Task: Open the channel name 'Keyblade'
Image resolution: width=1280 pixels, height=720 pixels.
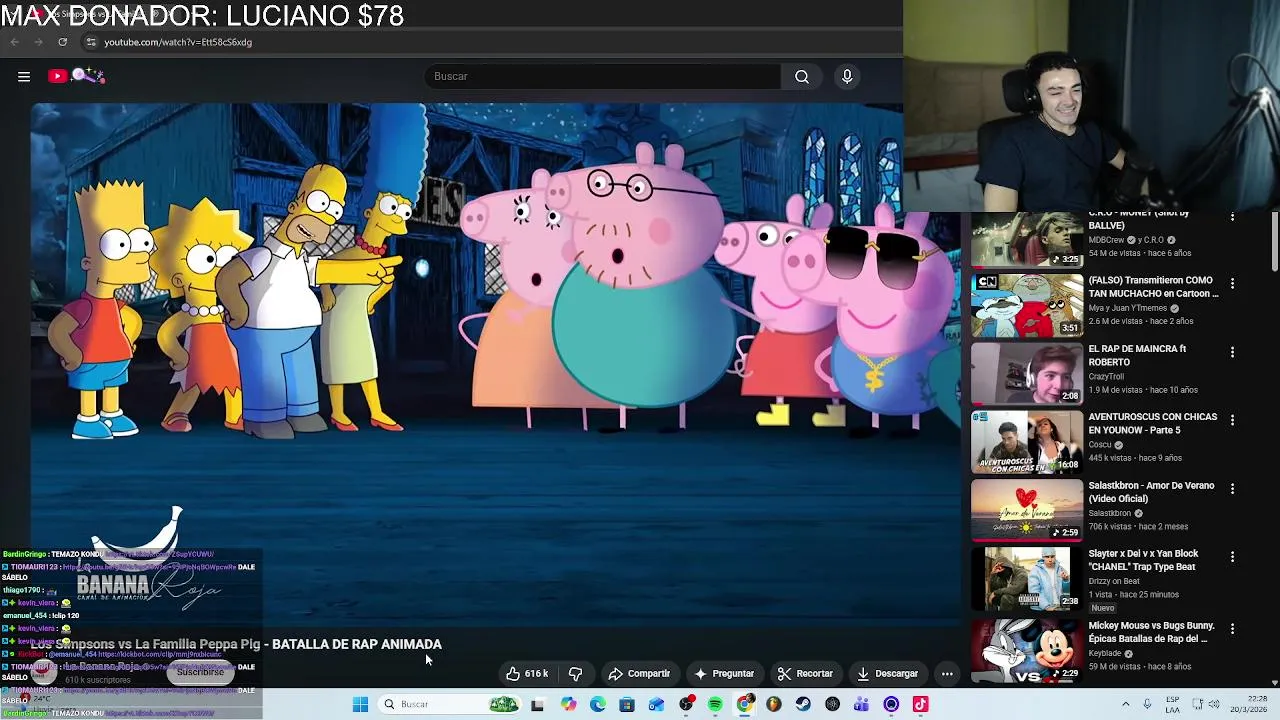Action: point(1107,653)
